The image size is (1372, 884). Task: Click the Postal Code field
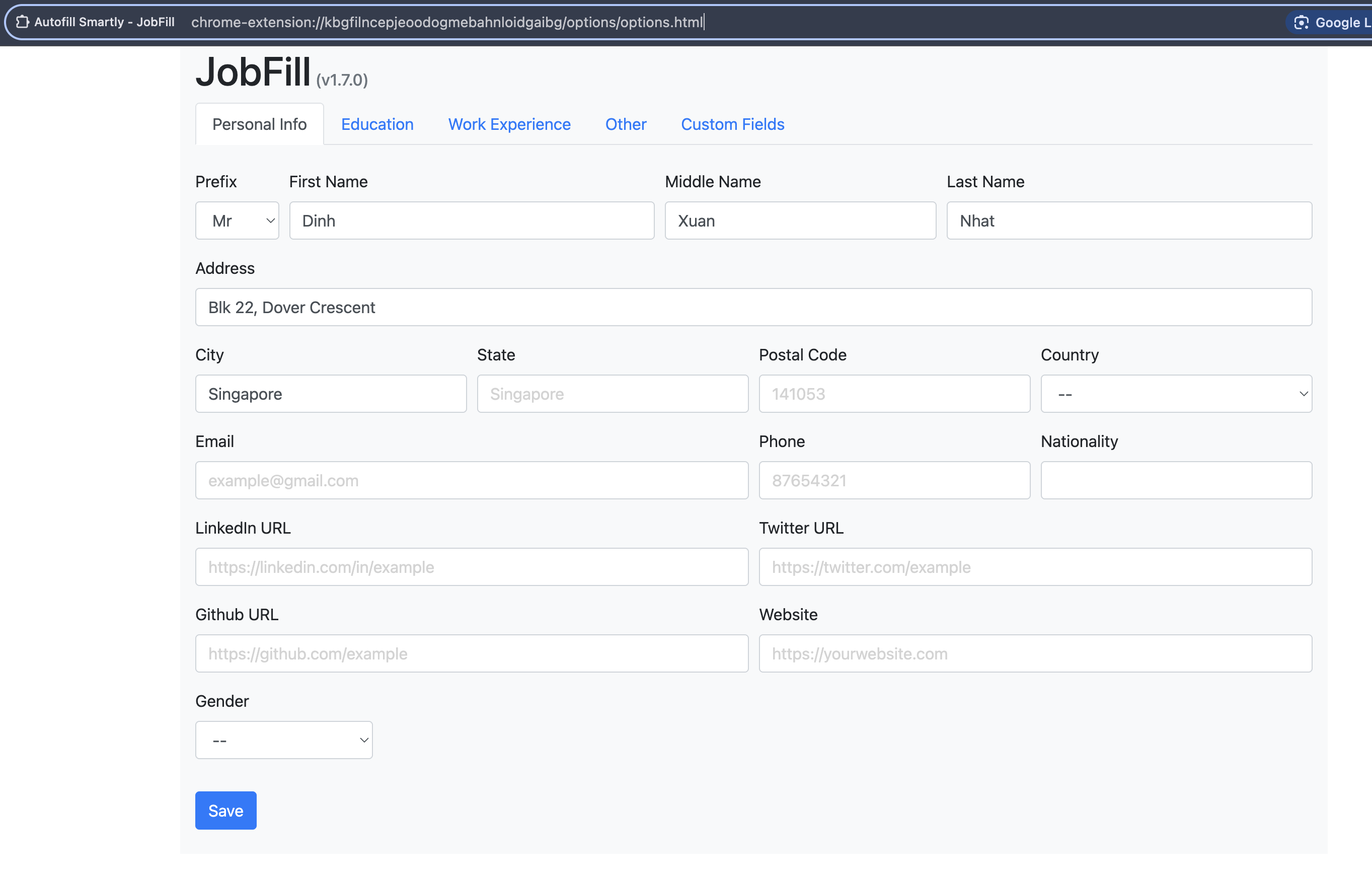(893, 394)
